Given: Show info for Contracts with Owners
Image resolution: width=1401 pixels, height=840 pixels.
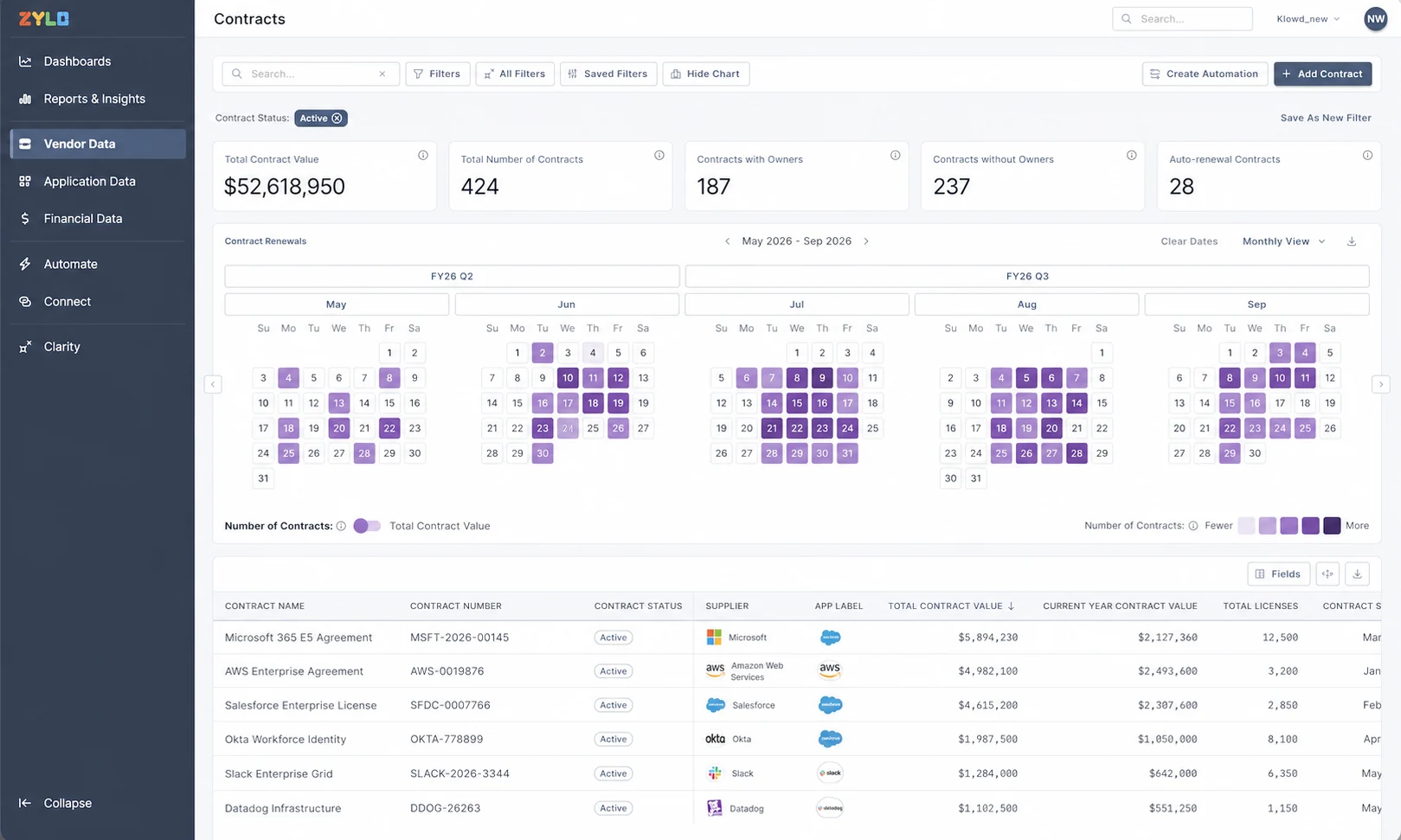Looking at the screenshot, I should (896, 156).
